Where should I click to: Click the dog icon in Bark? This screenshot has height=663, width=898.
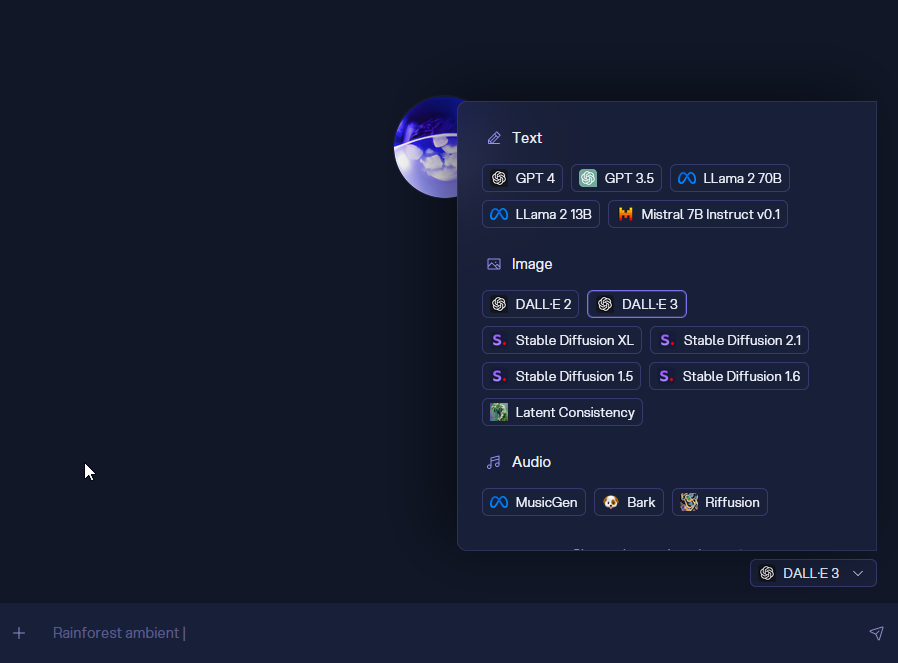[611, 502]
